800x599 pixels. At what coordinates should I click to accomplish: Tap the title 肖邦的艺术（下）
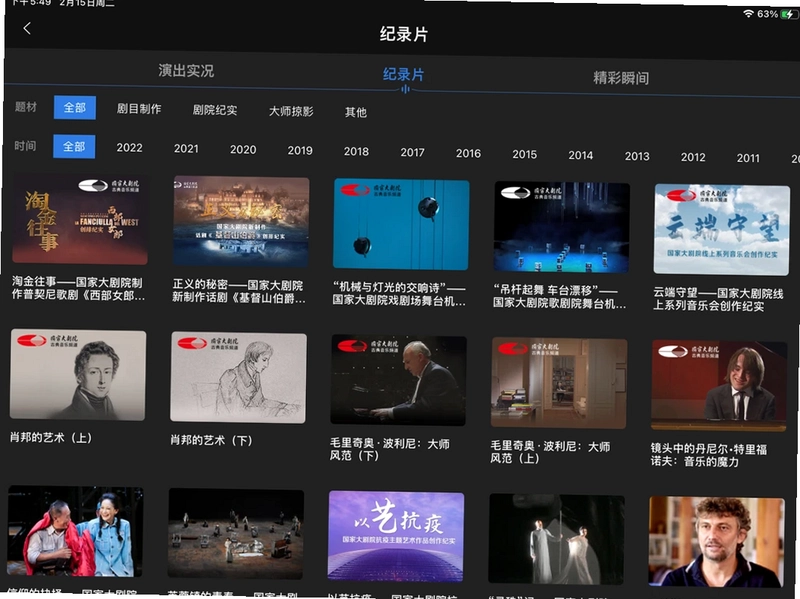211,440
